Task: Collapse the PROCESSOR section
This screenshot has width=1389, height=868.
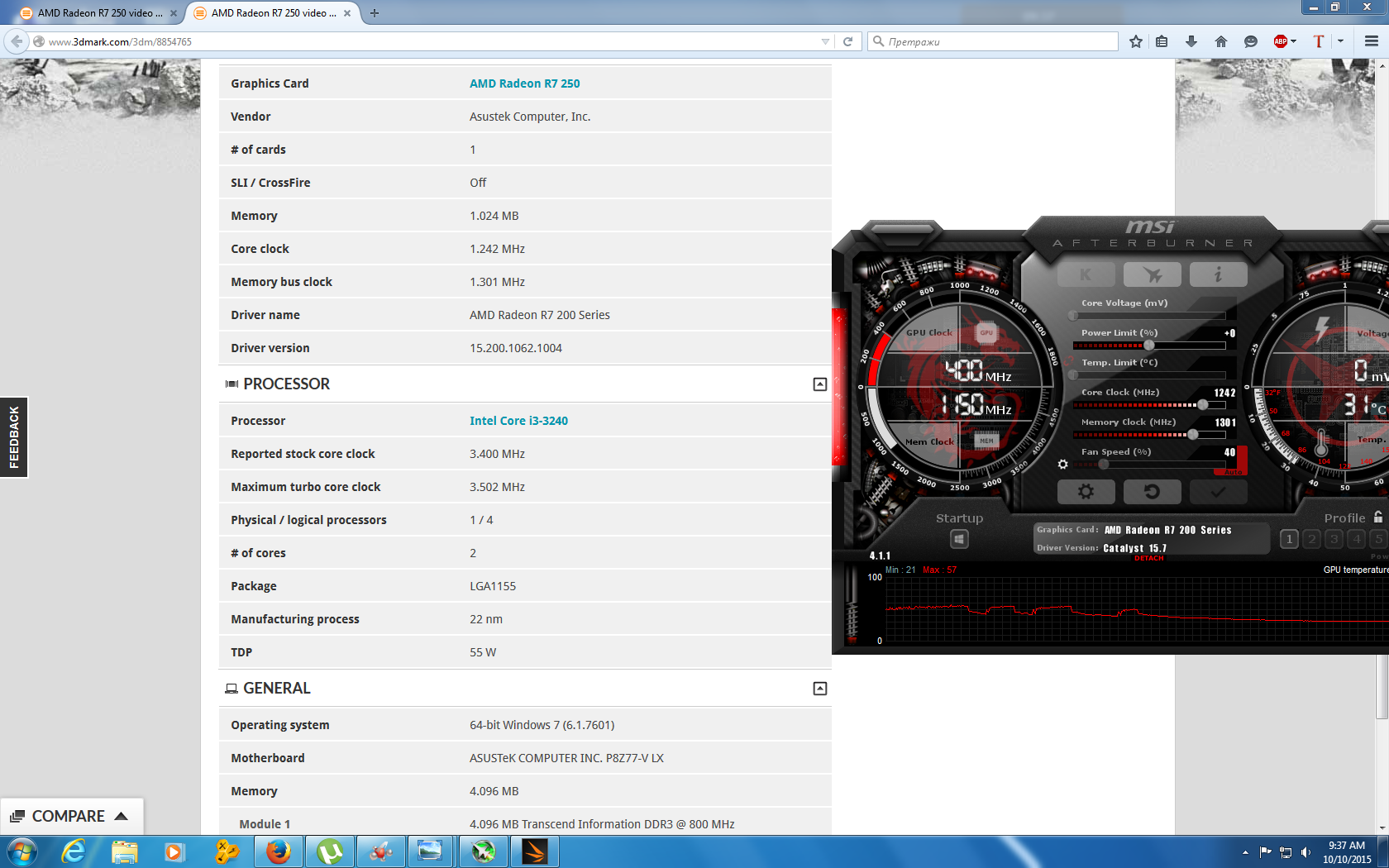Action: click(x=819, y=384)
